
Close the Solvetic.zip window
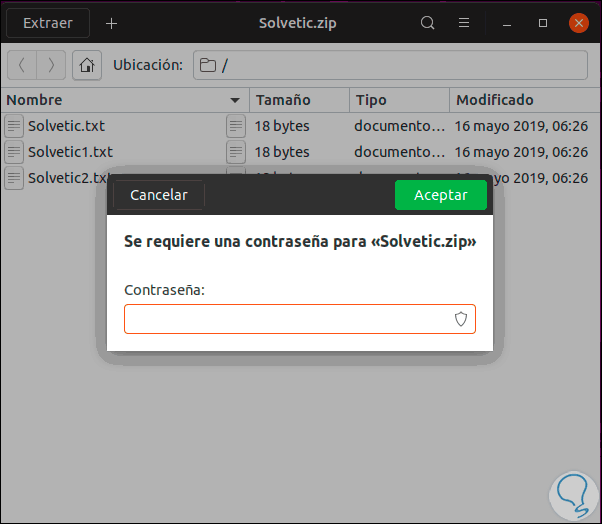579,23
